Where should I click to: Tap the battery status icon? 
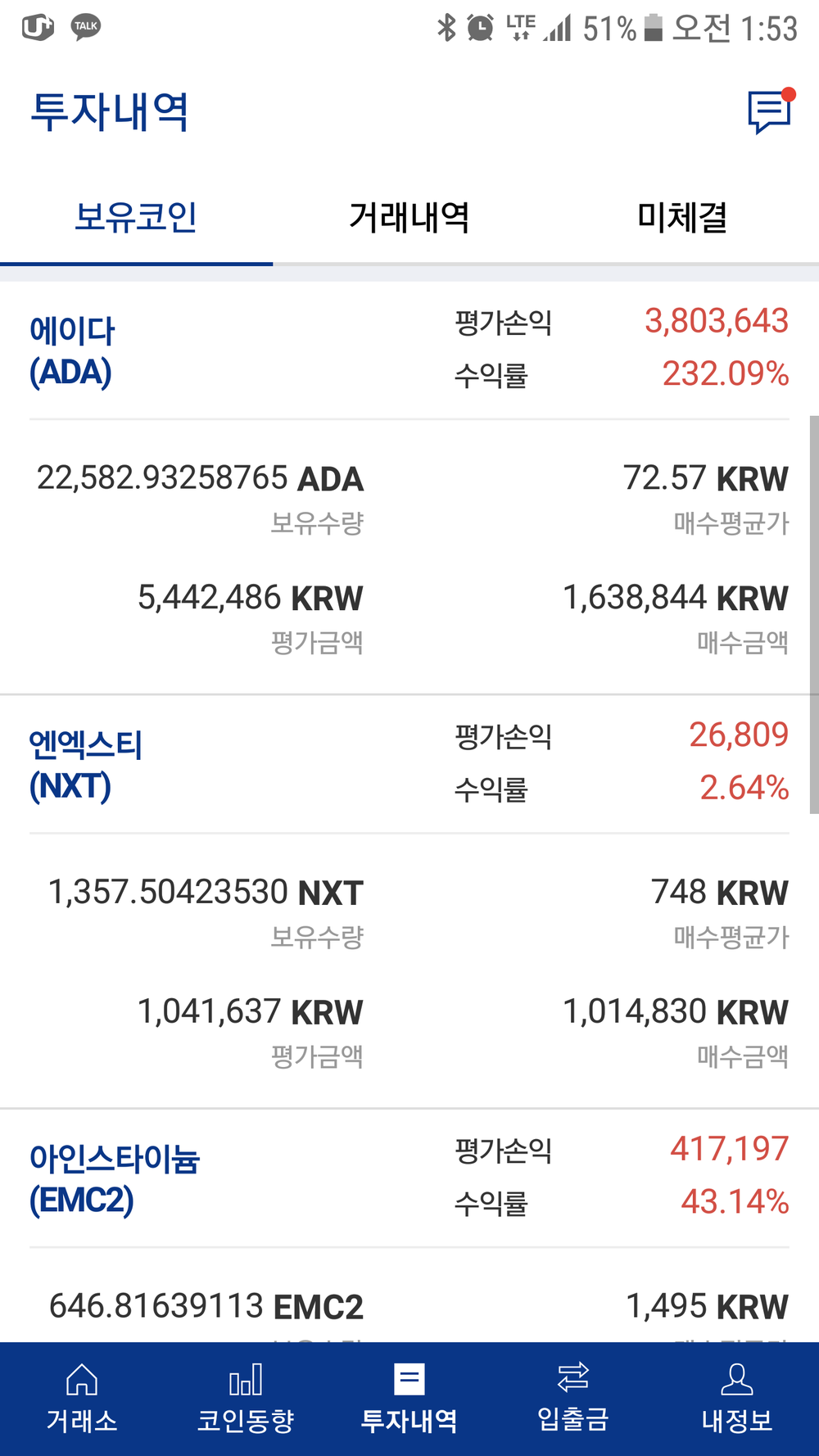653,28
